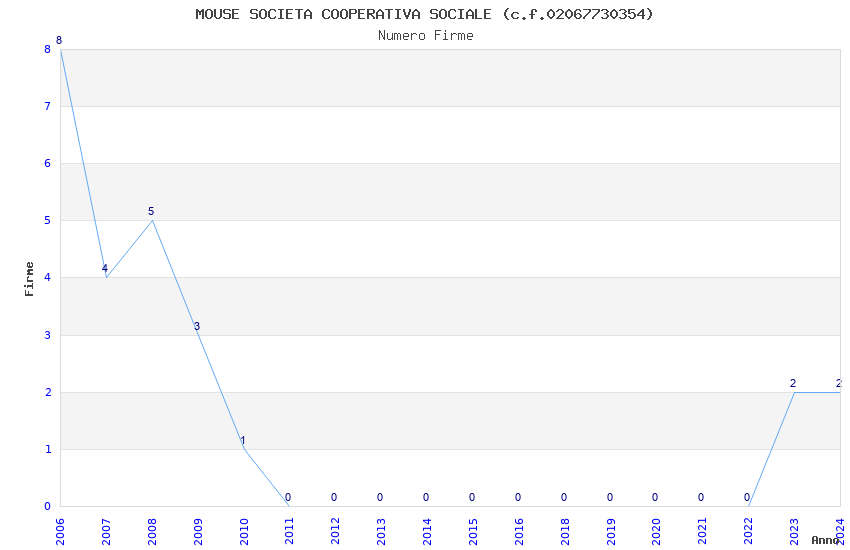Click the year label 2013
Screen dimensions: 850x550
pyautogui.click(x=382, y=531)
